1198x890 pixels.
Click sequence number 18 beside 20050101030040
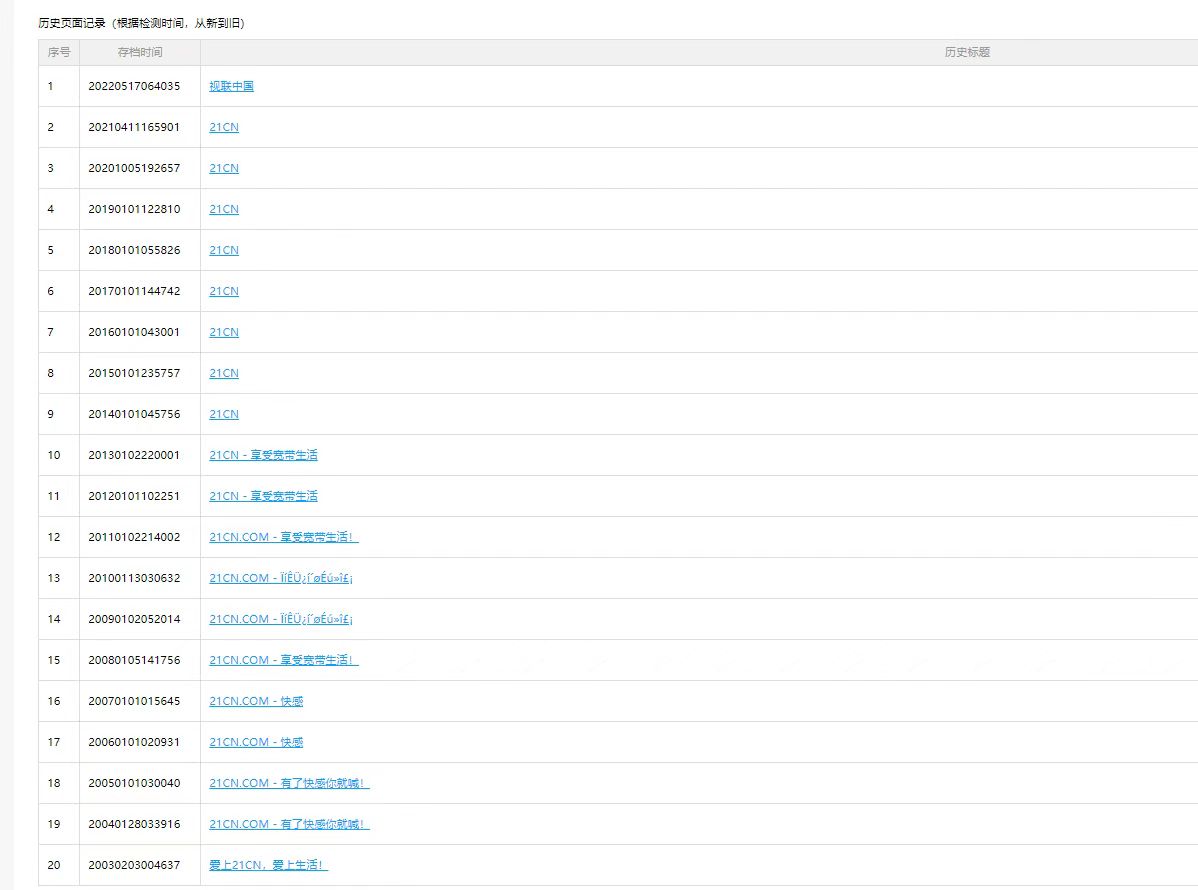tap(53, 783)
